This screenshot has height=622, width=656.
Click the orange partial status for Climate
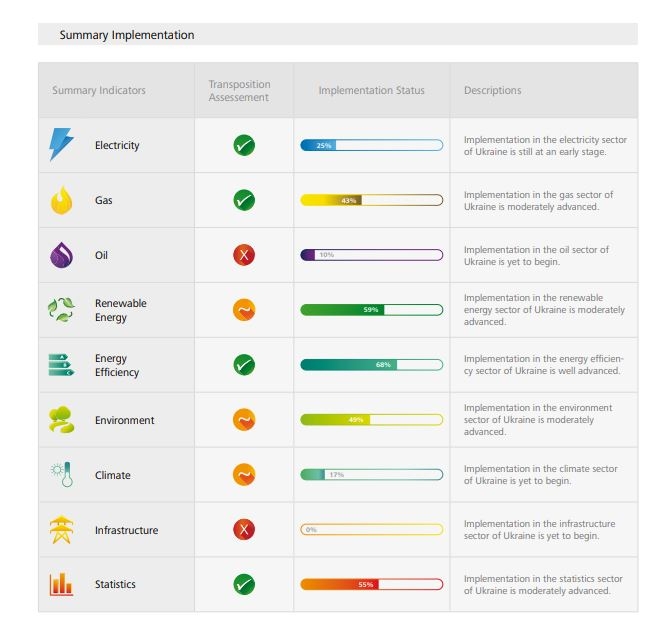[x=244, y=475]
